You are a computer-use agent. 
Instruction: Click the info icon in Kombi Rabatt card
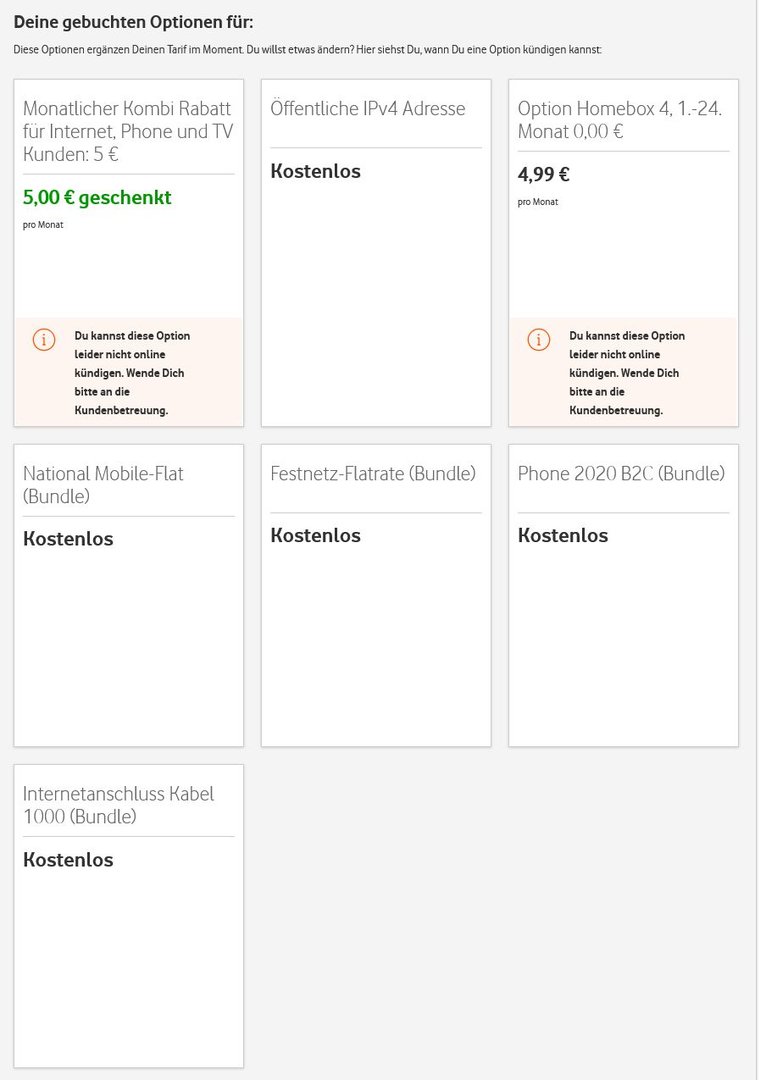tap(44, 340)
